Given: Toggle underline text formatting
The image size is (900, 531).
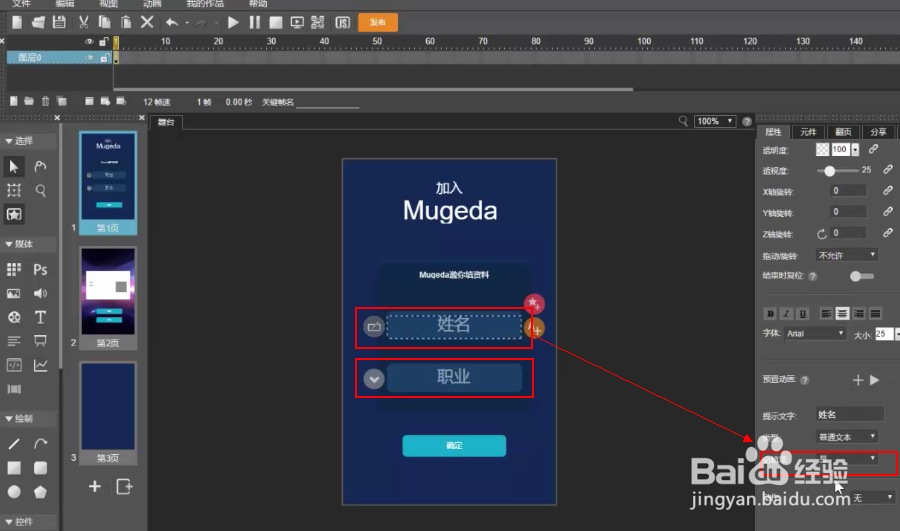Looking at the screenshot, I should [802, 313].
